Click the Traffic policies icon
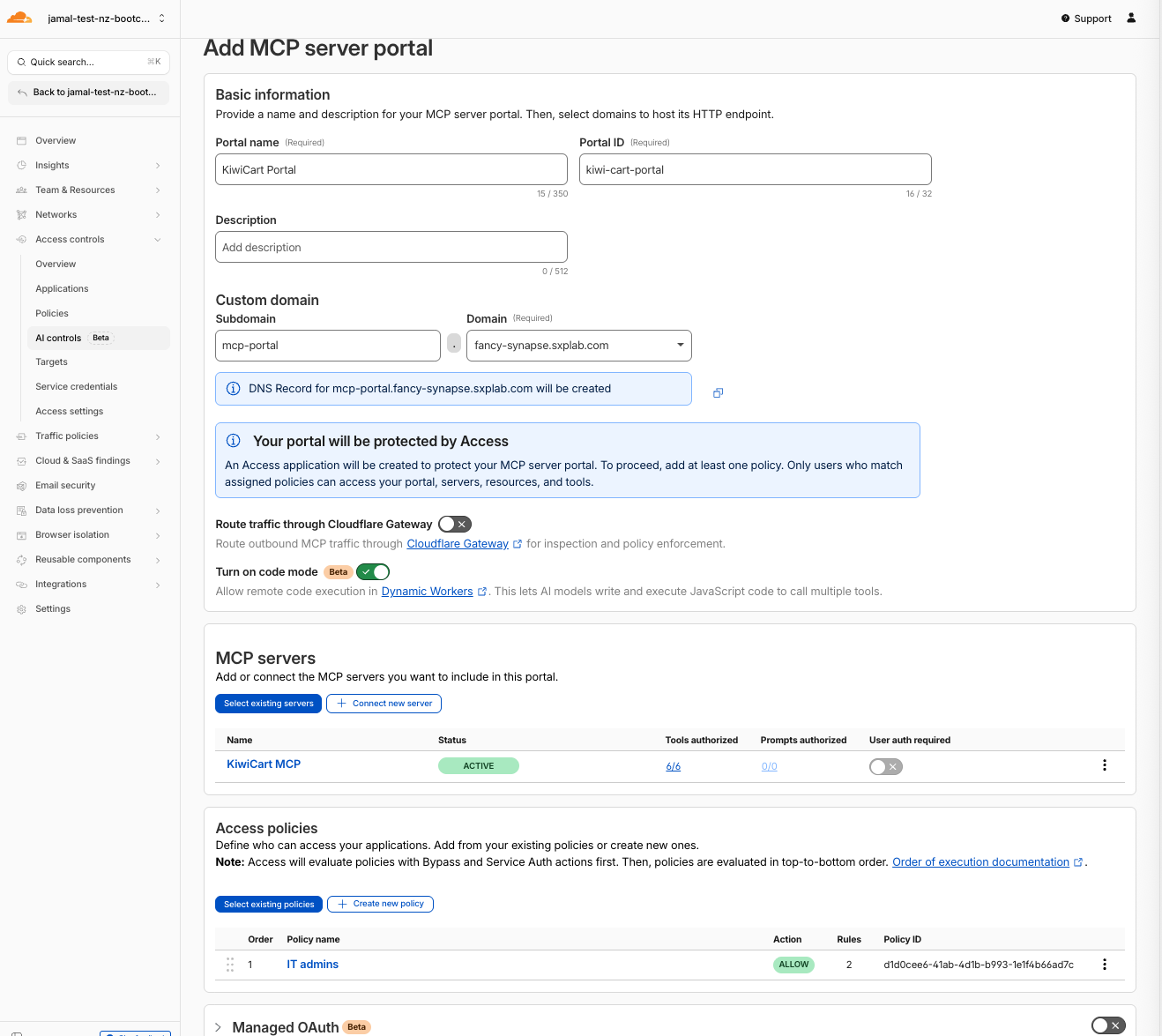 tap(22, 436)
